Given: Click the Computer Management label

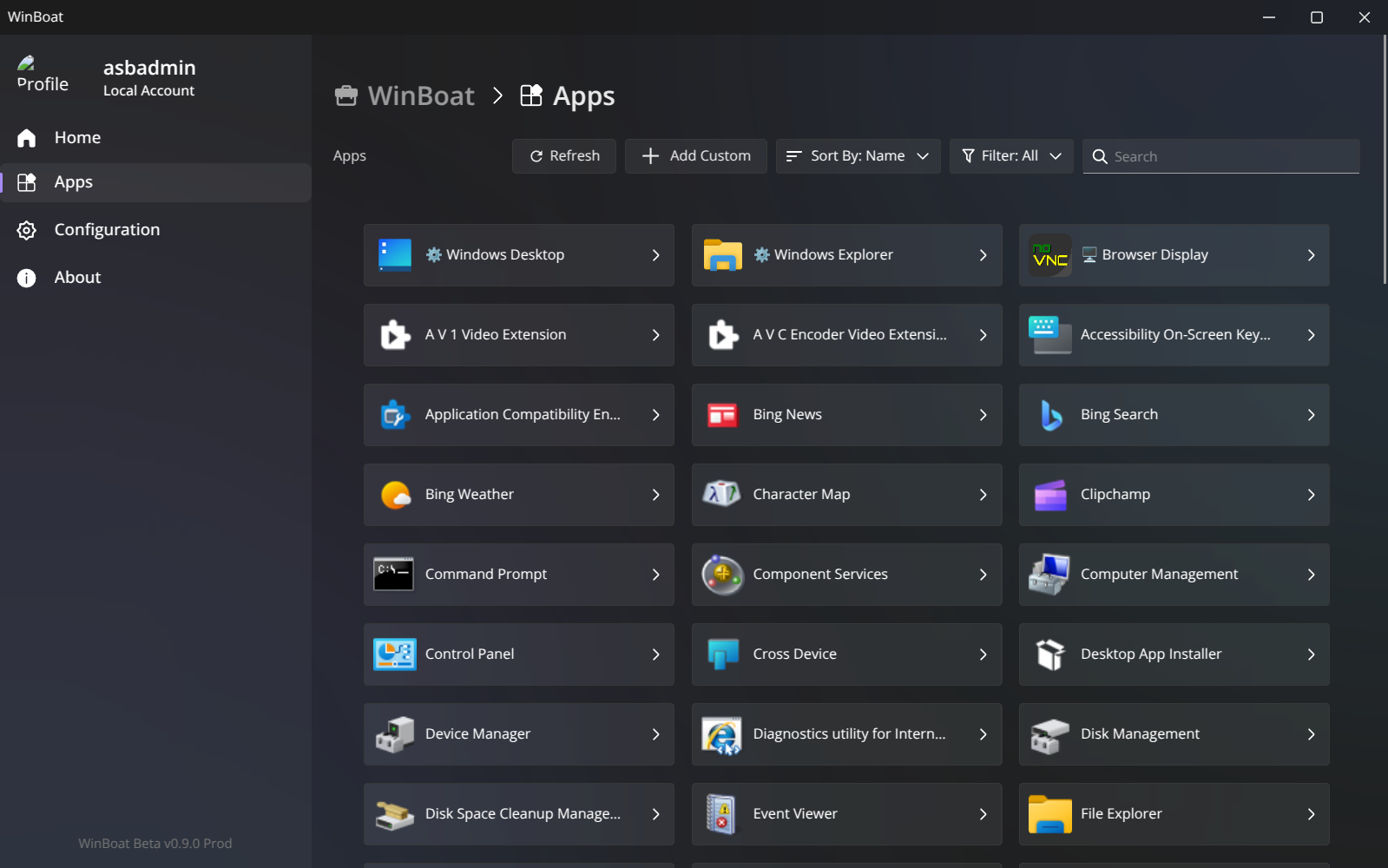Looking at the screenshot, I should click(1159, 575).
